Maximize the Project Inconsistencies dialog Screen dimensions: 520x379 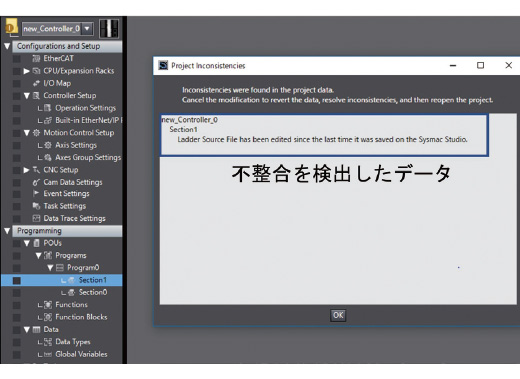tap(480, 65)
